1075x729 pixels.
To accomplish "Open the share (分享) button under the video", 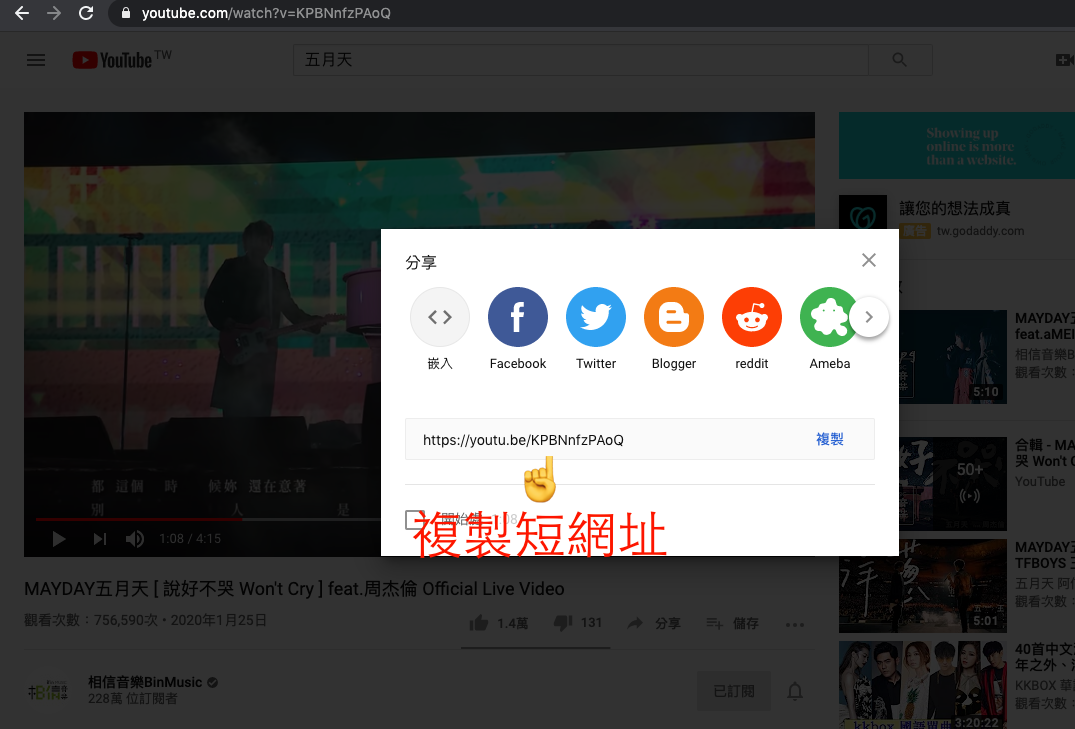I will point(654,623).
